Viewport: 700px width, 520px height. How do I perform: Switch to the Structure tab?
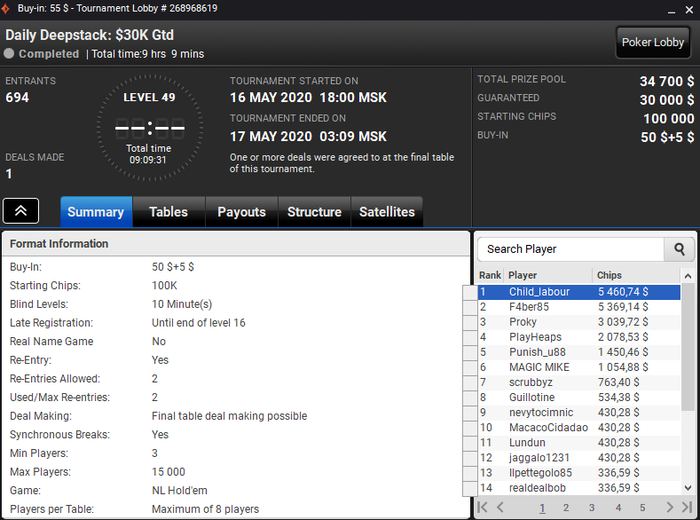tap(314, 212)
